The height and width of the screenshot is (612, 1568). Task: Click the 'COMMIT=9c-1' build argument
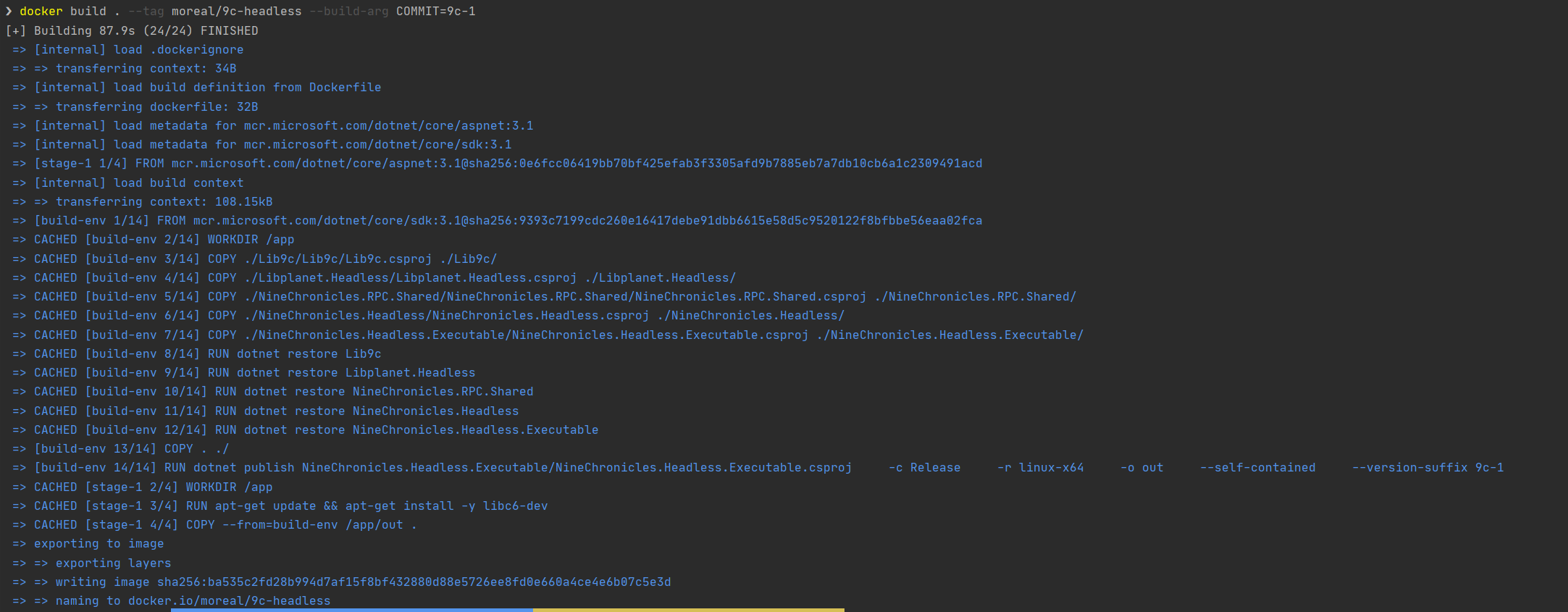click(x=436, y=12)
